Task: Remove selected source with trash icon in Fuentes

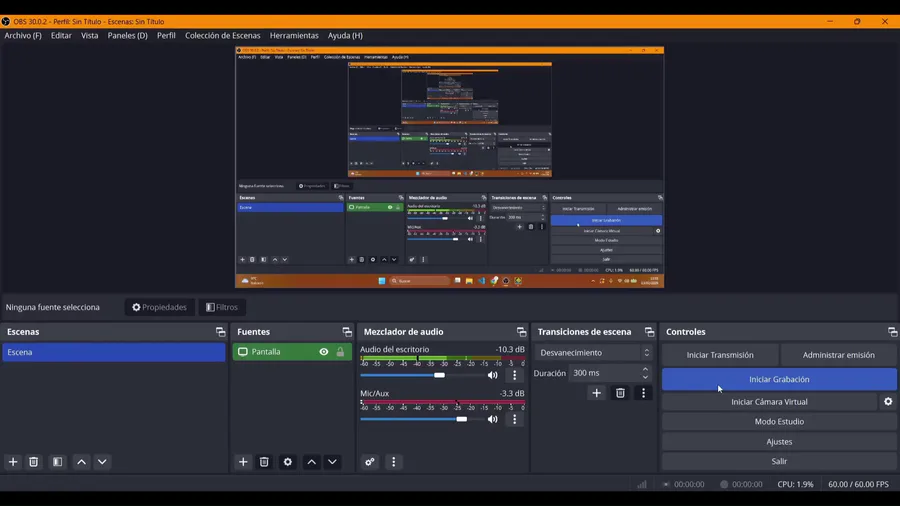Action: coord(264,462)
